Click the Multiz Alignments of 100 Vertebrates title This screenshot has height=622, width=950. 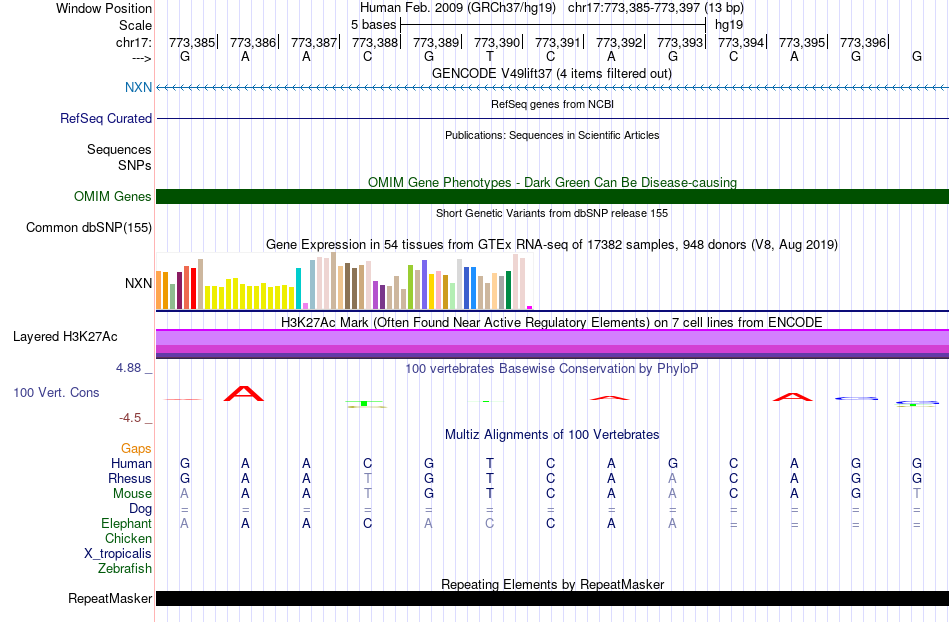552,434
